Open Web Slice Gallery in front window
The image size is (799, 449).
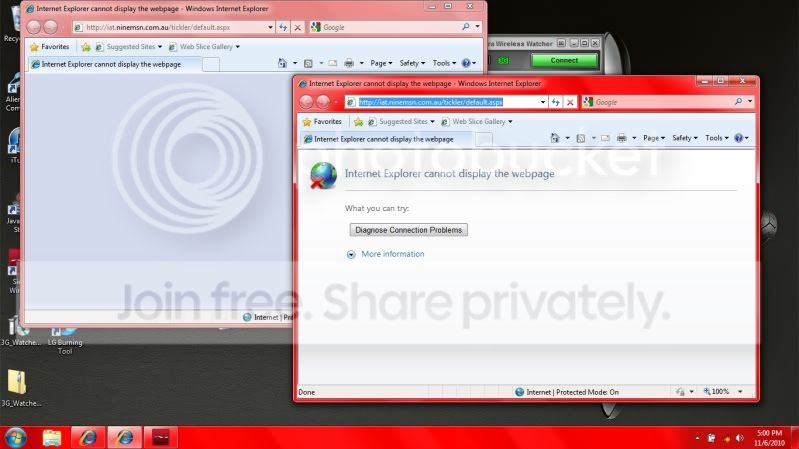point(477,122)
